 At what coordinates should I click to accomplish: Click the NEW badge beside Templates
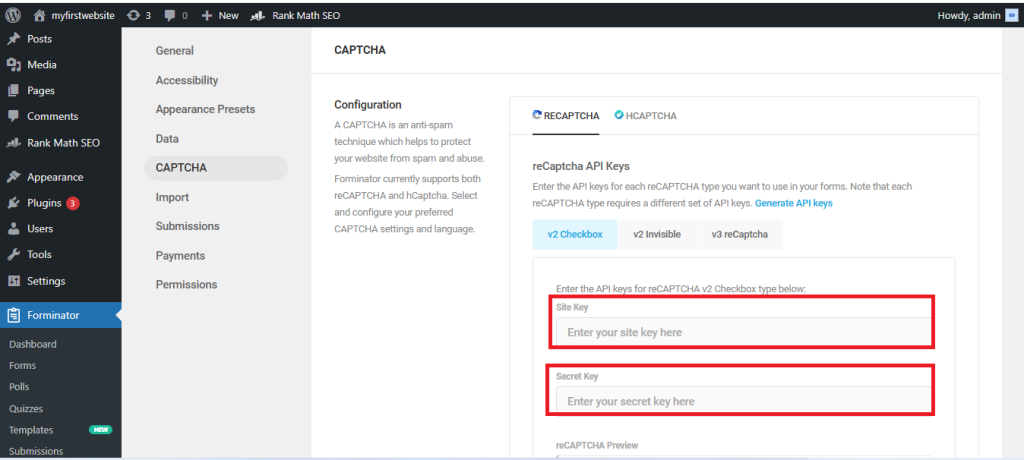coord(101,430)
